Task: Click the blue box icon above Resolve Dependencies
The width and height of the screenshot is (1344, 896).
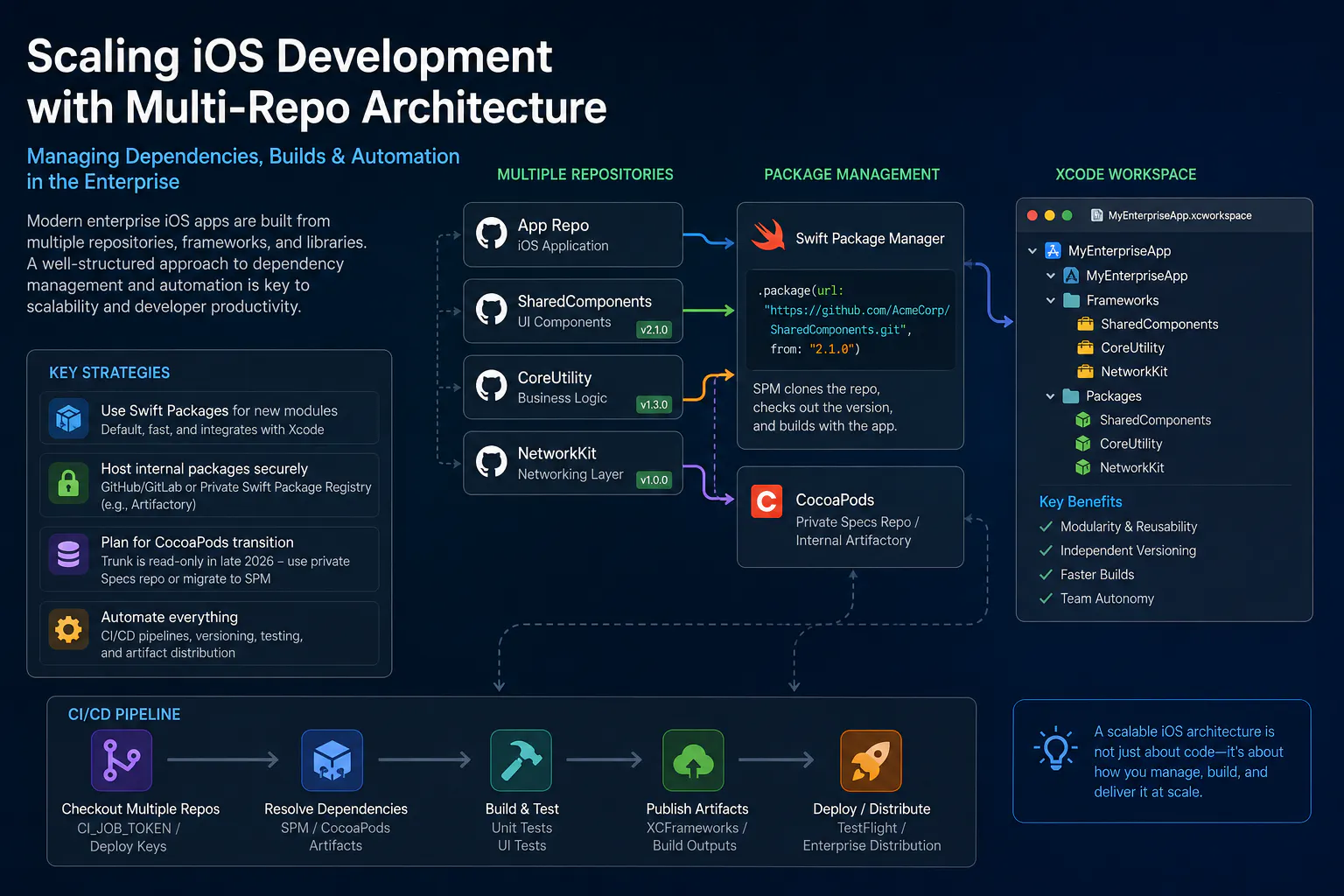Action: tap(332, 760)
